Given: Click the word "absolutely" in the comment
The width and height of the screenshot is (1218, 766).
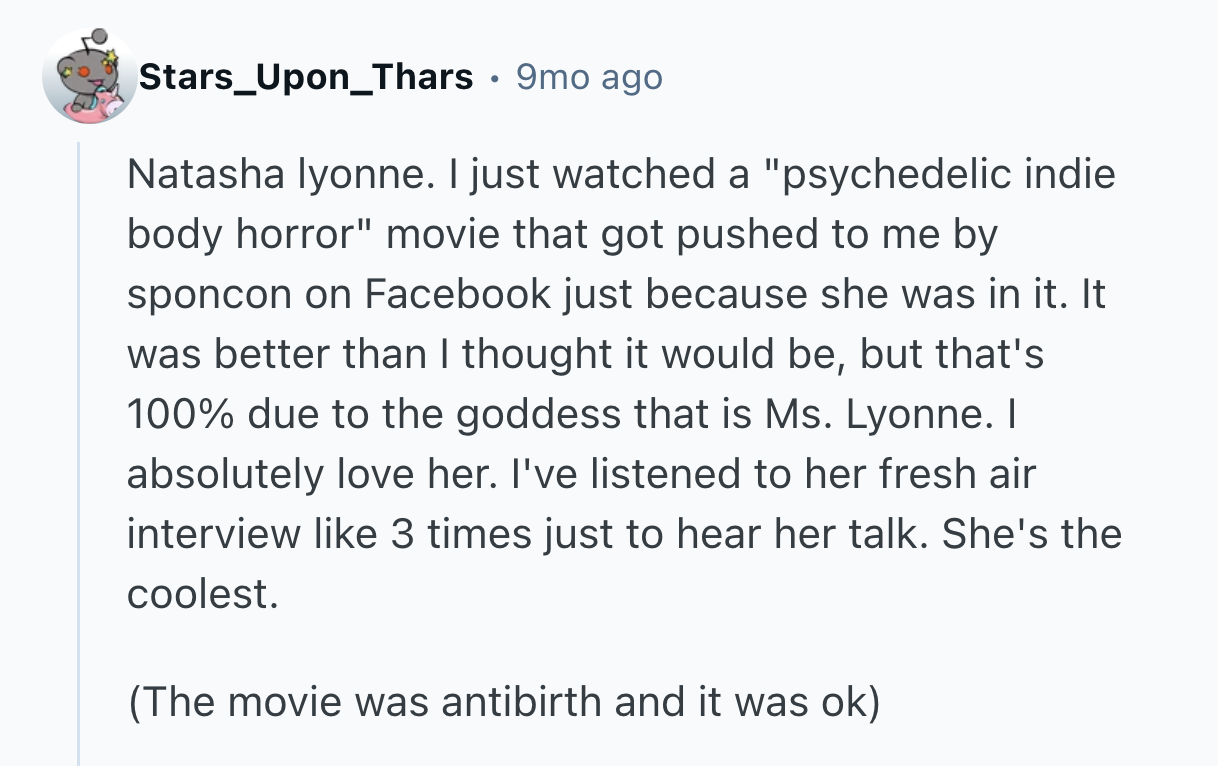Looking at the screenshot, I should [213, 475].
